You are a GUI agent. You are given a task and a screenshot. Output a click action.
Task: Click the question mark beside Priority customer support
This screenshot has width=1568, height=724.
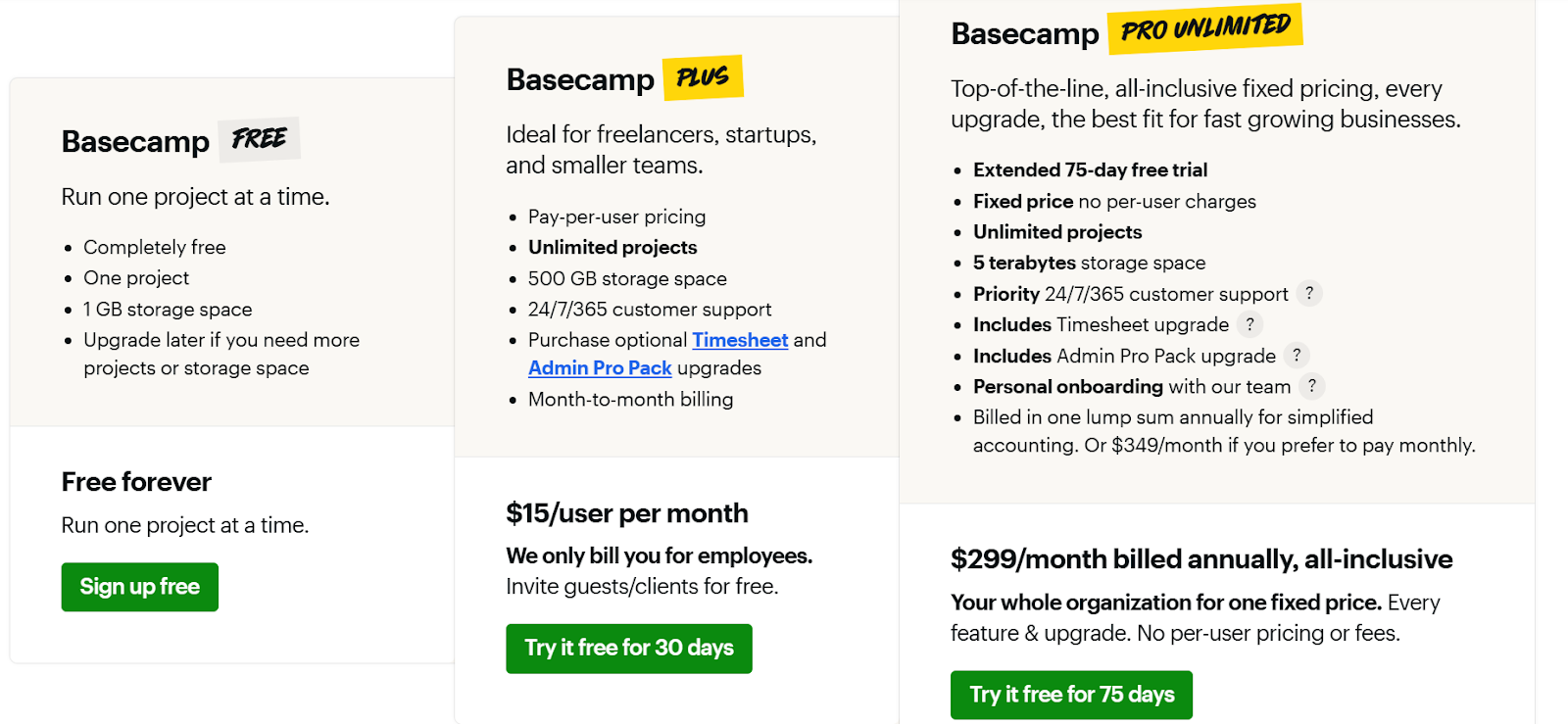1309,293
